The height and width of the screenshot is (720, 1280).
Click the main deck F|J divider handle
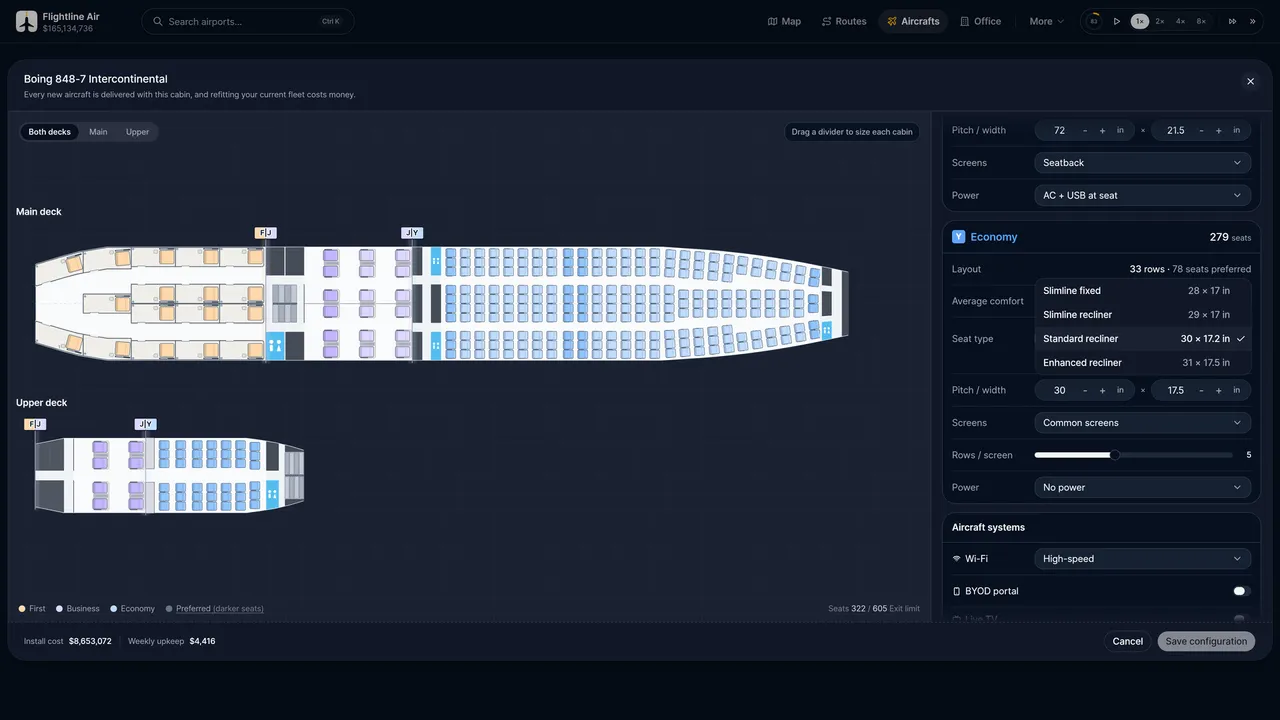[x=265, y=233]
